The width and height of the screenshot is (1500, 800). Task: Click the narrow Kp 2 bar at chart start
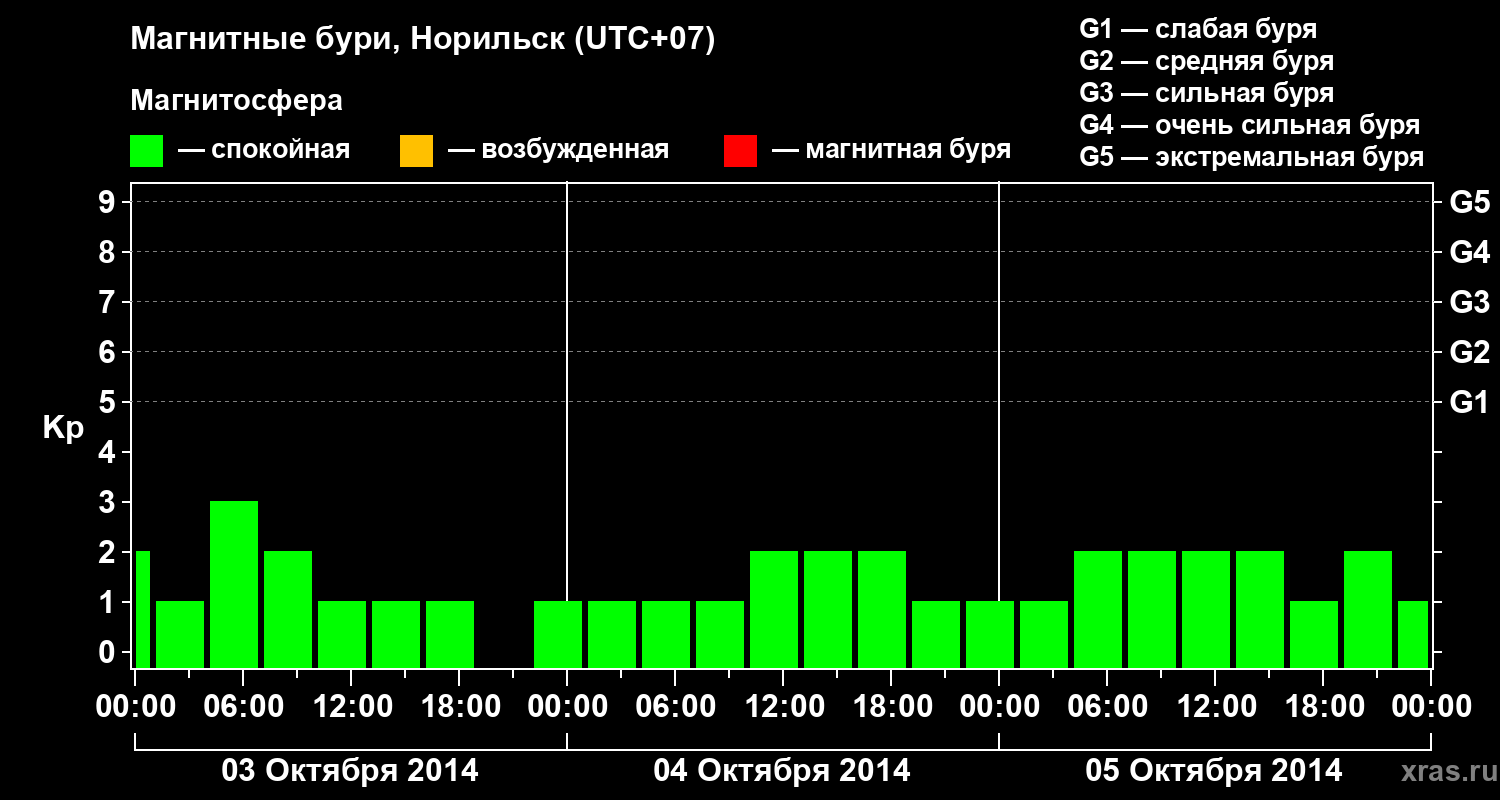142,609
